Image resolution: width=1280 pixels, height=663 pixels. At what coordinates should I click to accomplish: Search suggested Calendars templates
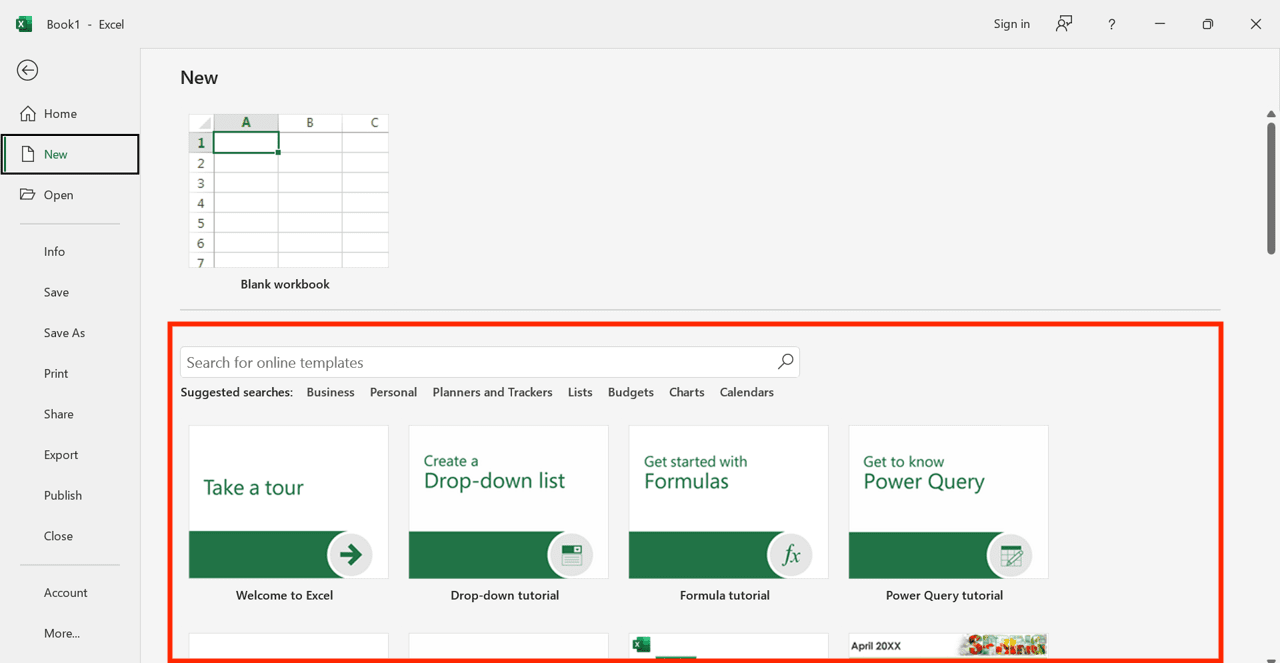click(747, 392)
